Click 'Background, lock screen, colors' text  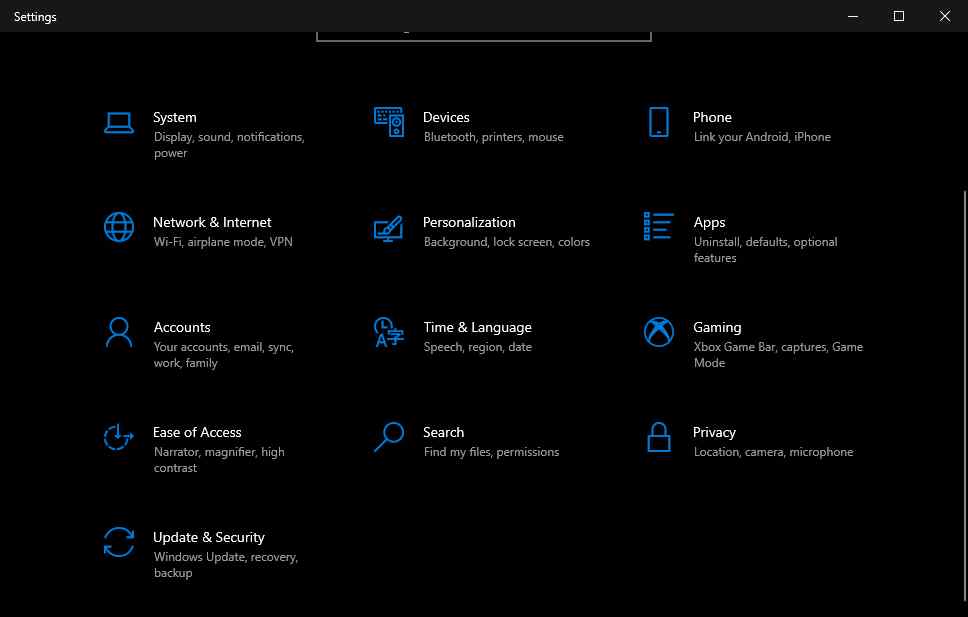(506, 242)
